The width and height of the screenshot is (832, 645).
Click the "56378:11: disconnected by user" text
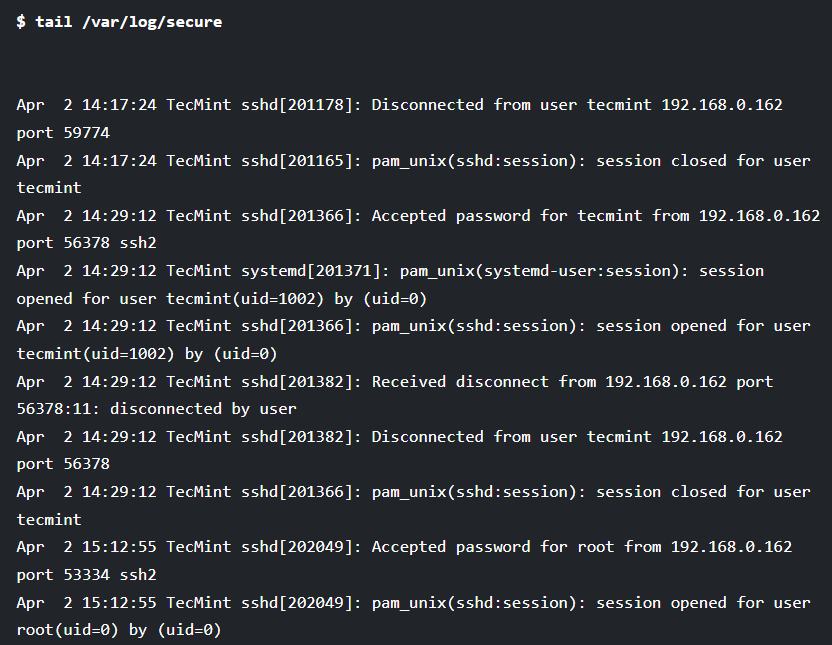(x=157, y=409)
